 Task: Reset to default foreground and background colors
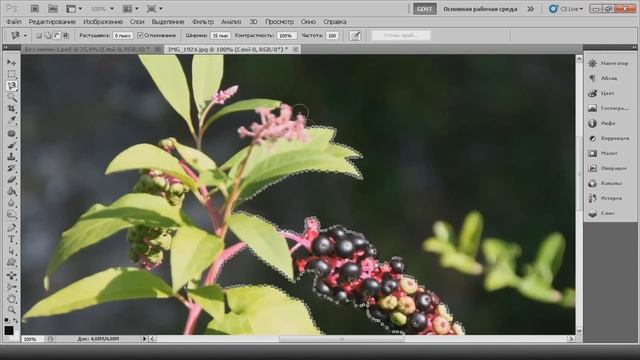pos(7,321)
